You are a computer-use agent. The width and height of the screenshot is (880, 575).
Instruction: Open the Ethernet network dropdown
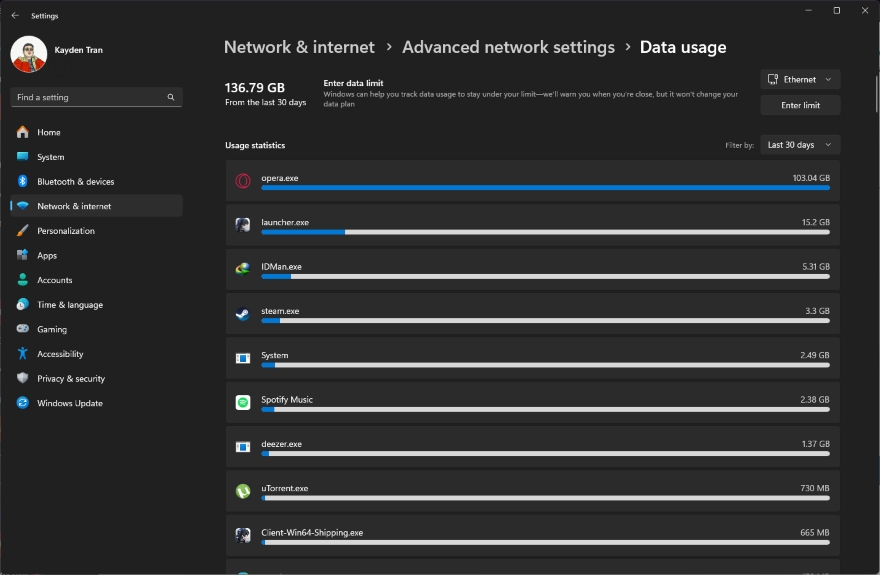(x=800, y=79)
